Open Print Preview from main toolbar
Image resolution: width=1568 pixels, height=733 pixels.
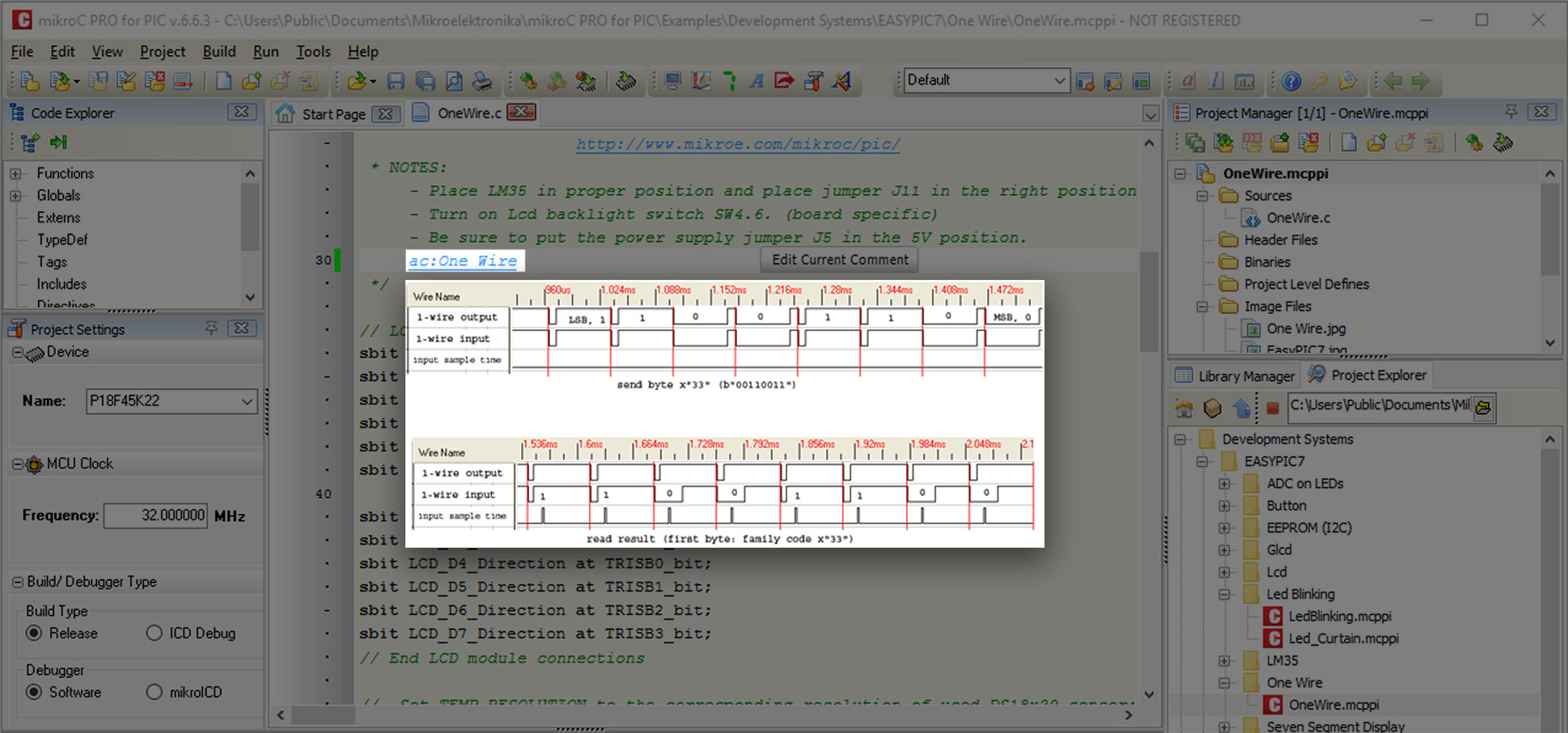[454, 81]
